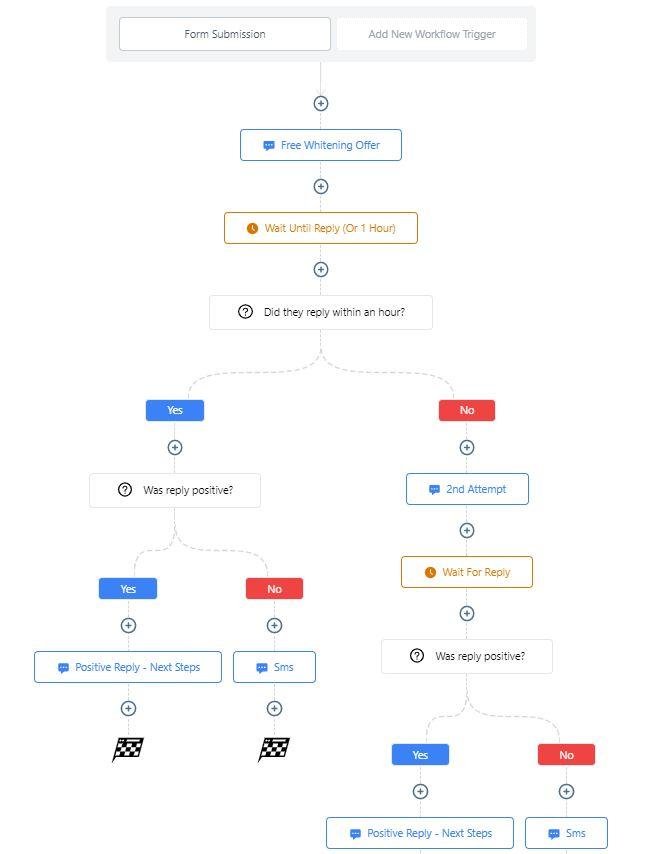Screen dimensions: 645x854
Task: Open Free Whitening Offer message step
Action: click(321, 145)
